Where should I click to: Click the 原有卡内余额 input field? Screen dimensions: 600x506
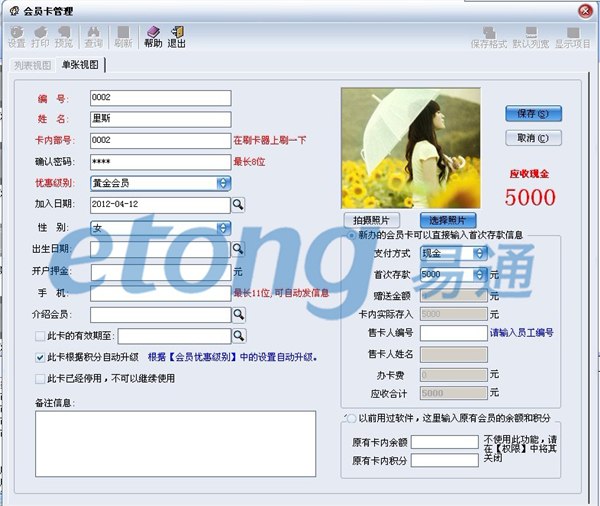click(445, 442)
